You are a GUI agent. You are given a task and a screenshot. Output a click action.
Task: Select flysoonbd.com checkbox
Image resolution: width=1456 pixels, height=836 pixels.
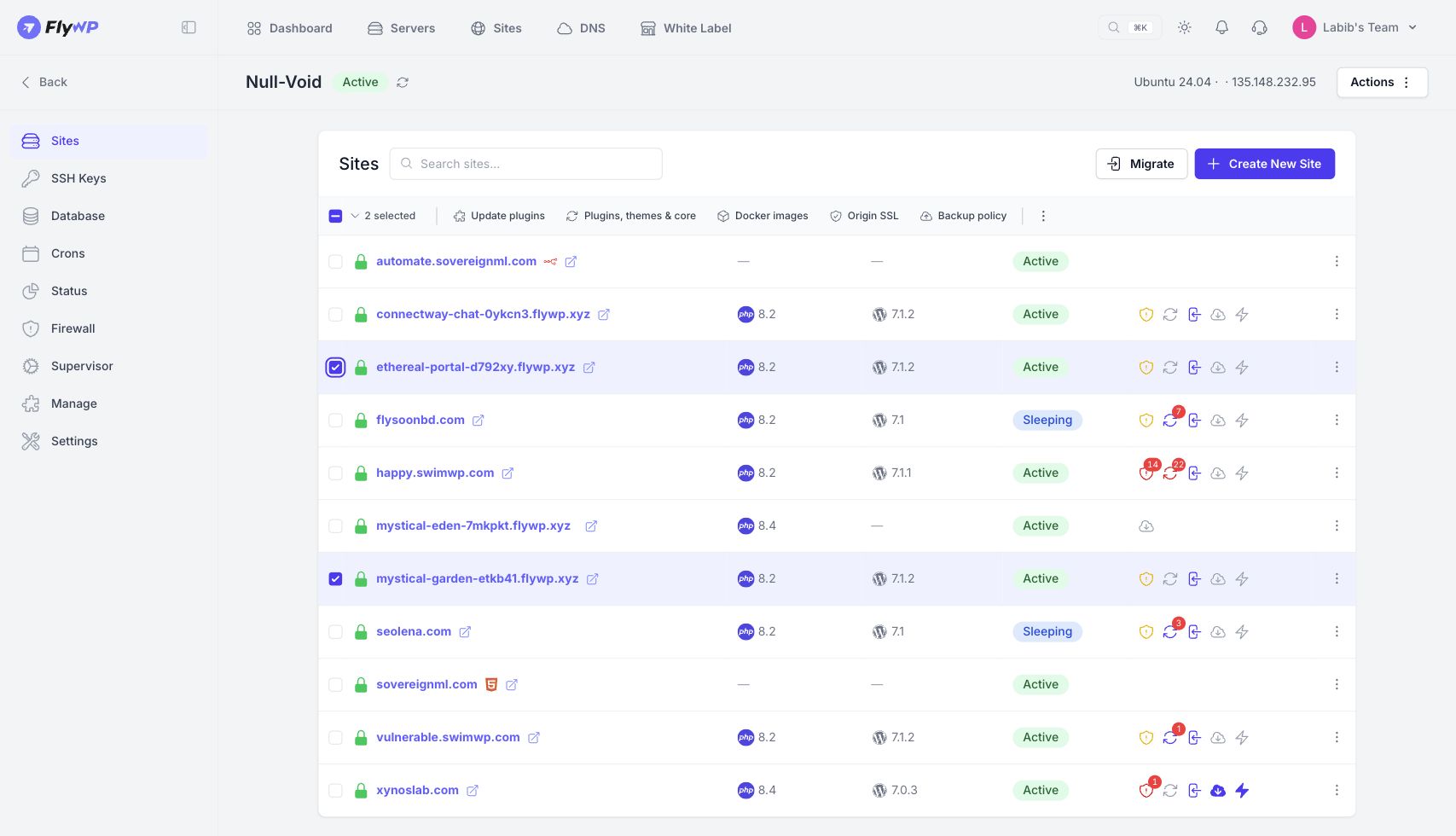(335, 420)
